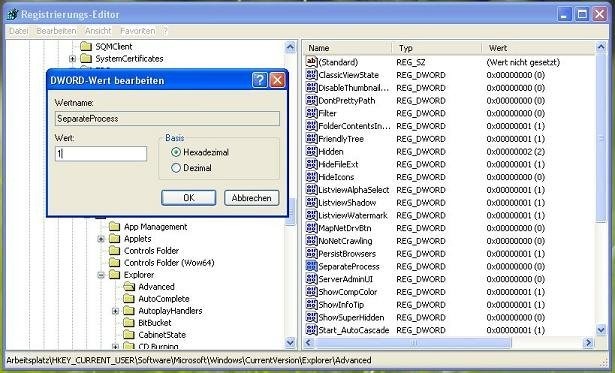Click the tree pane scroll up arrow
Viewport: 615px width, 373px height.
click(x=290, y=47)
